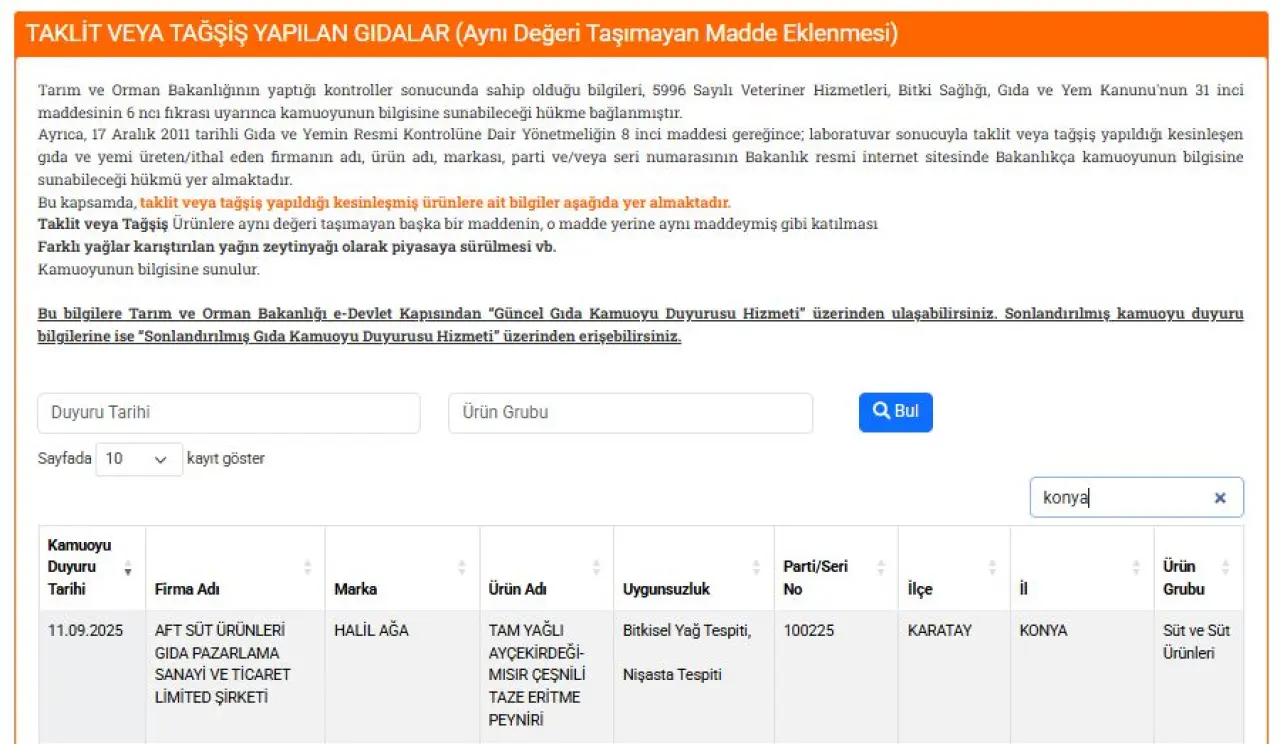Sort by Kamuoyu Duyuru Tarihi arrow icon
The width and height of the screenshot is (1280, 744).
tap(128, 567)
